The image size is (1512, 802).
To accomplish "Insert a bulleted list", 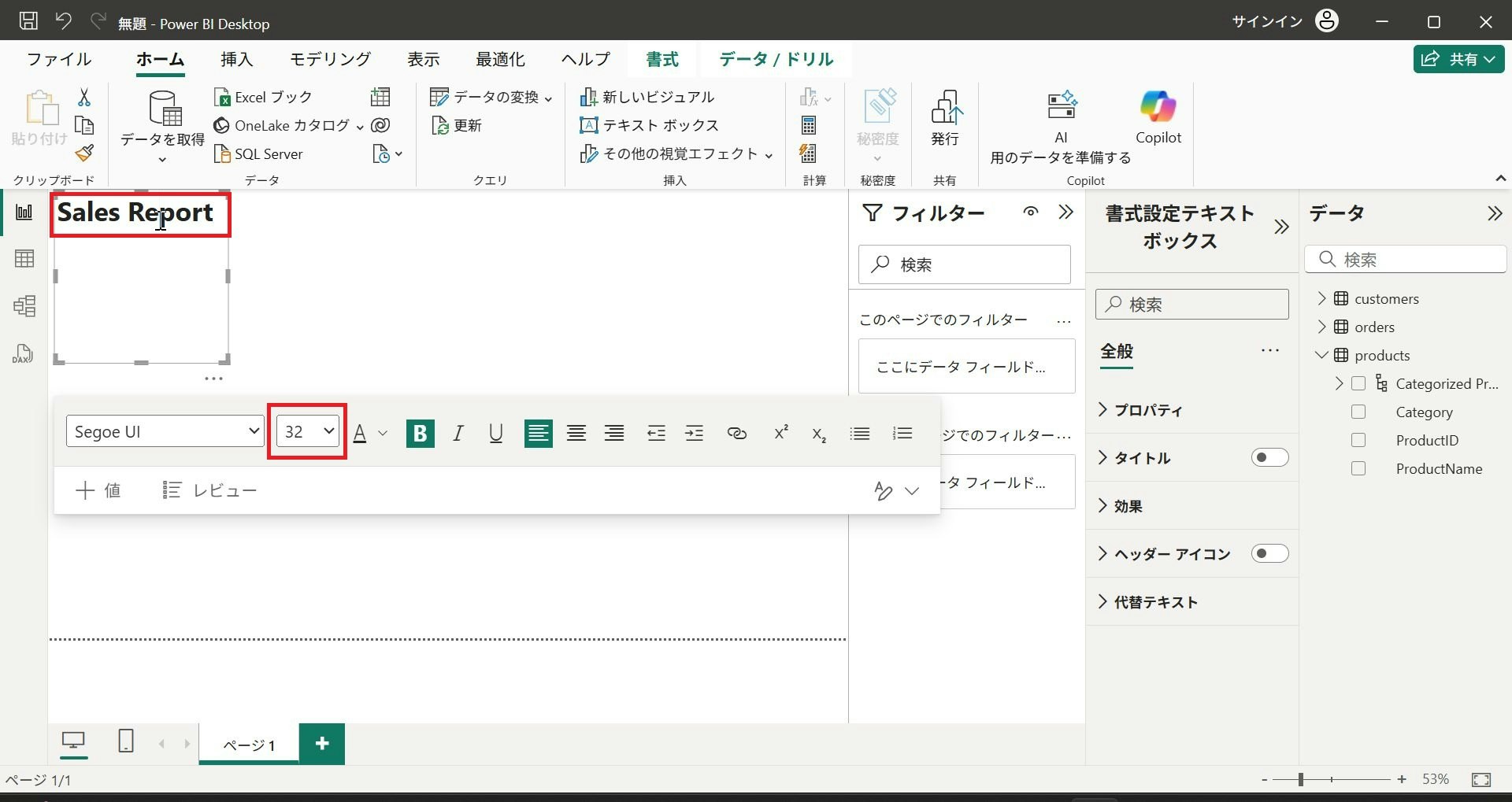I will coord(860,433).
